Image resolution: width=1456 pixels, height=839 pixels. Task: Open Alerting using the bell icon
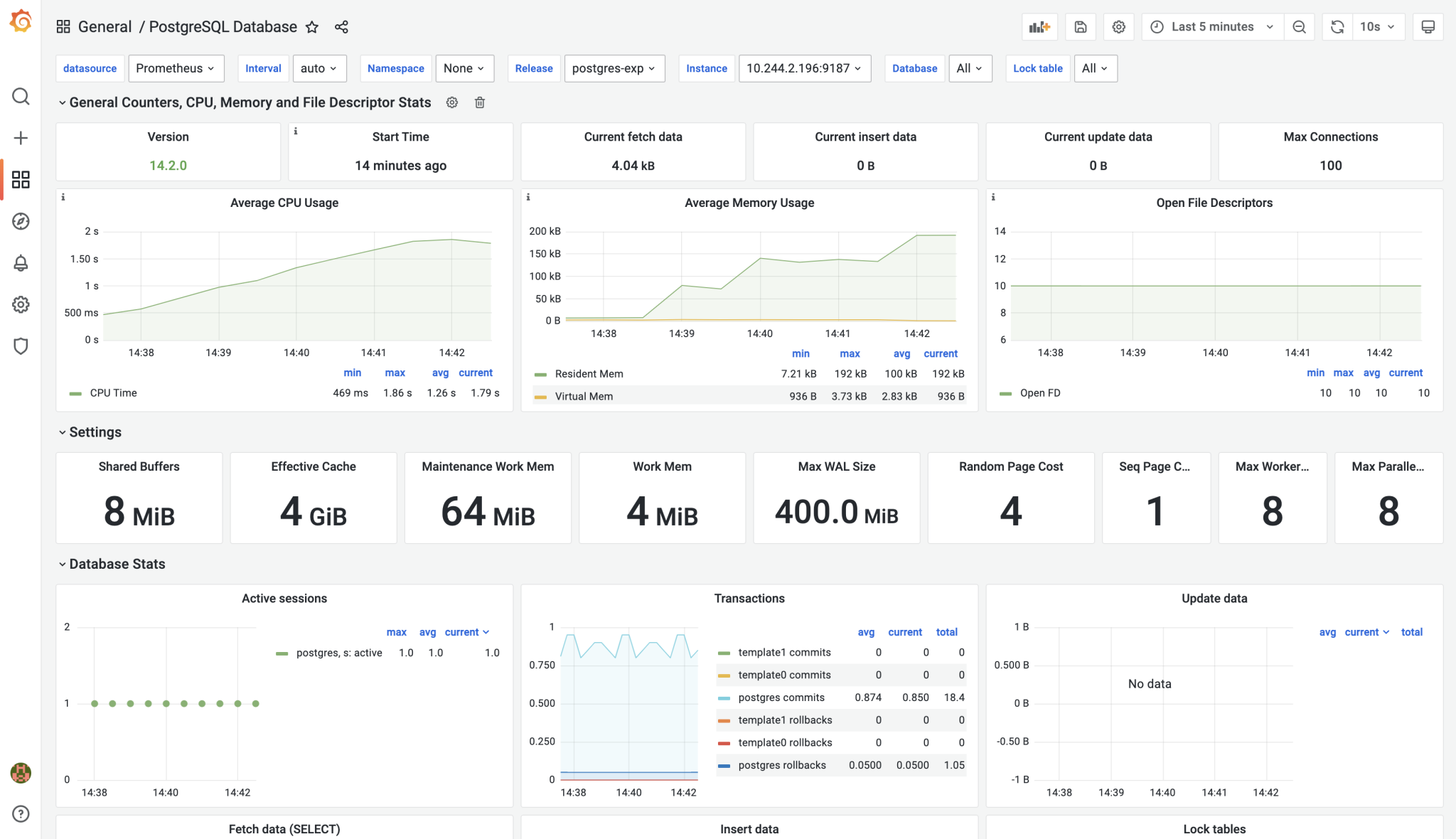click(x=21, y=262)
